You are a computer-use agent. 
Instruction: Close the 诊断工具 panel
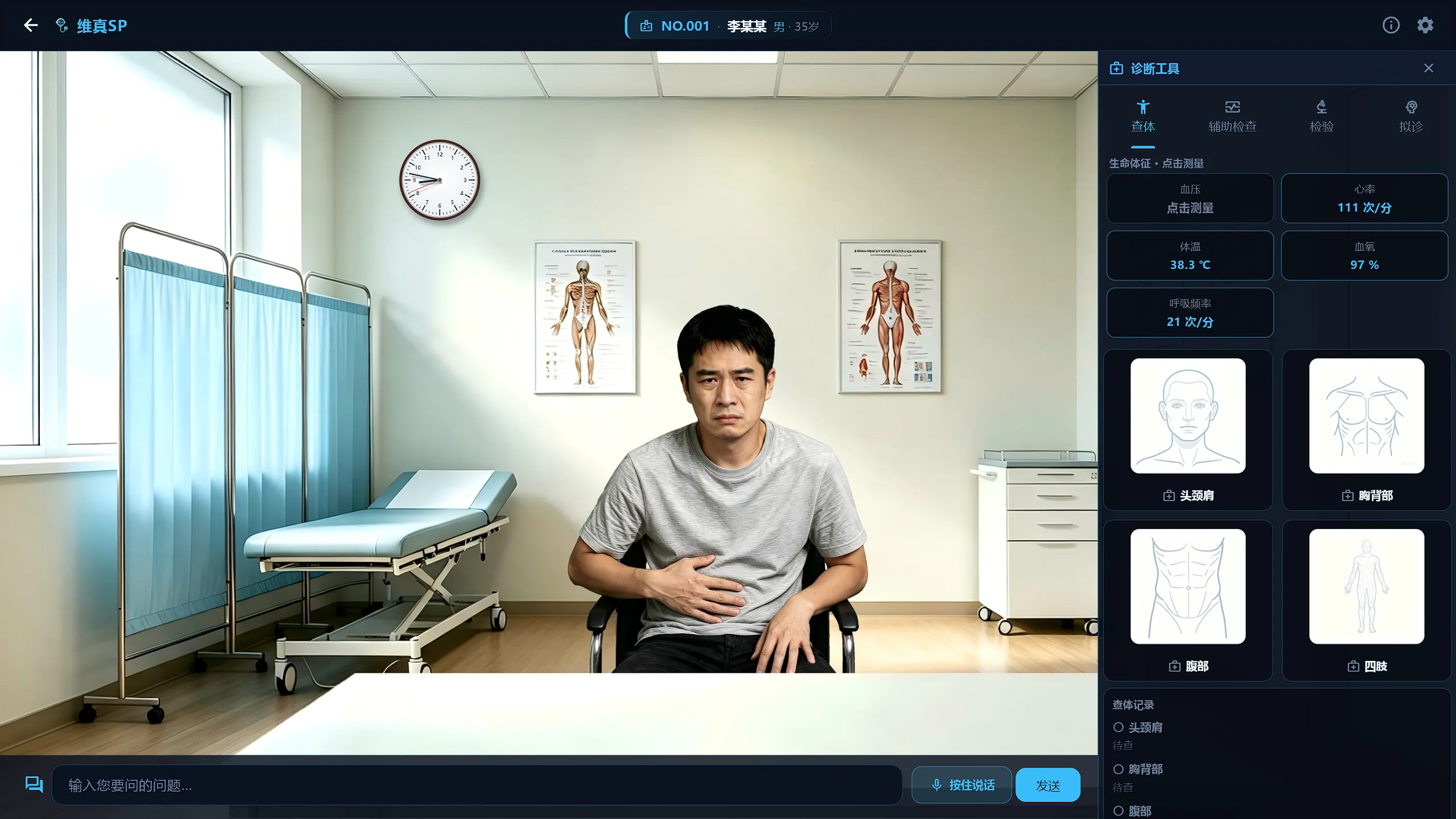click(x=1428, y=68)
